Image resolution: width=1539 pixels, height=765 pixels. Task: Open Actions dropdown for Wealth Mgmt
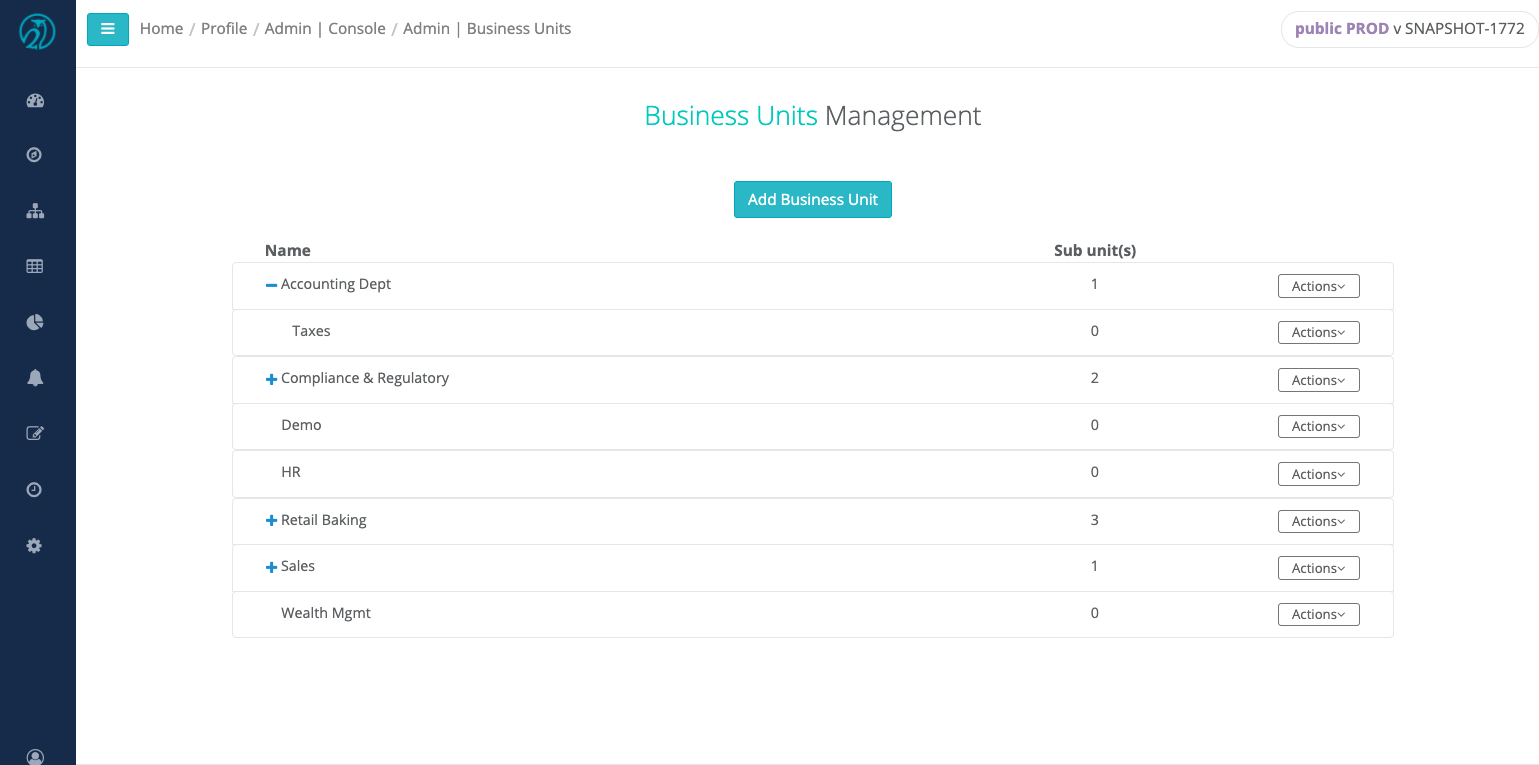pos(1318,614)
